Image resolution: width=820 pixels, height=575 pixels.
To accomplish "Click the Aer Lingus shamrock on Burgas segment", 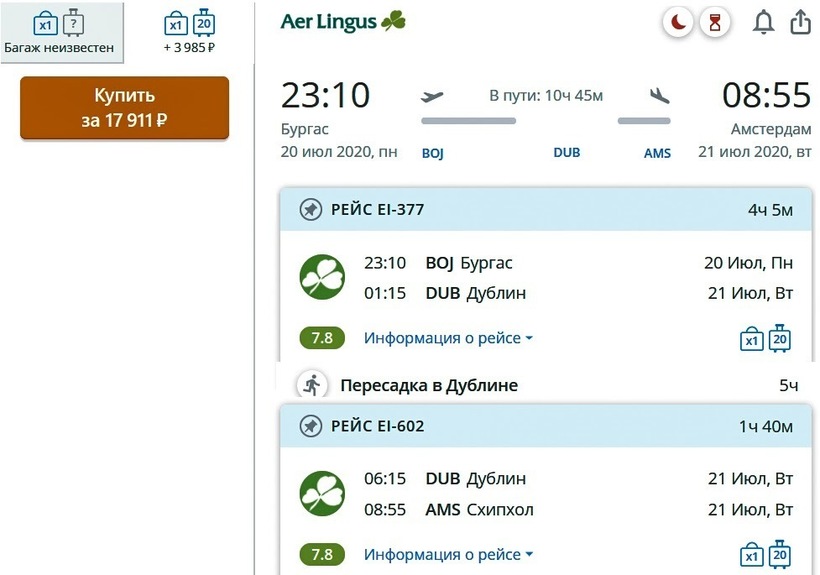I will [322, 278].
